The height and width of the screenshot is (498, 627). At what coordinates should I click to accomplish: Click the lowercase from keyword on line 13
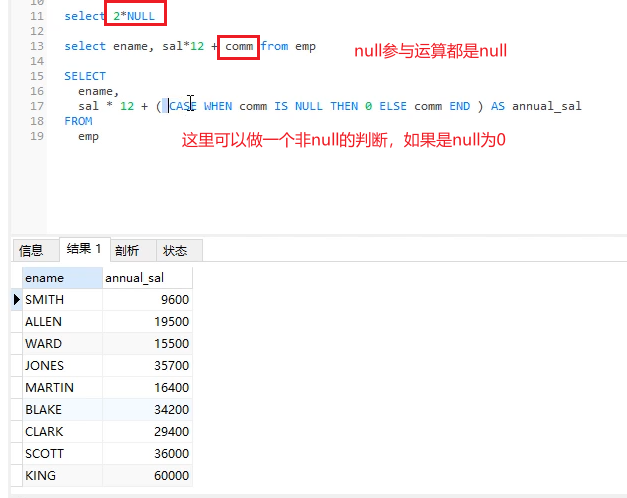pyautogui.click(x=274, y=46)
